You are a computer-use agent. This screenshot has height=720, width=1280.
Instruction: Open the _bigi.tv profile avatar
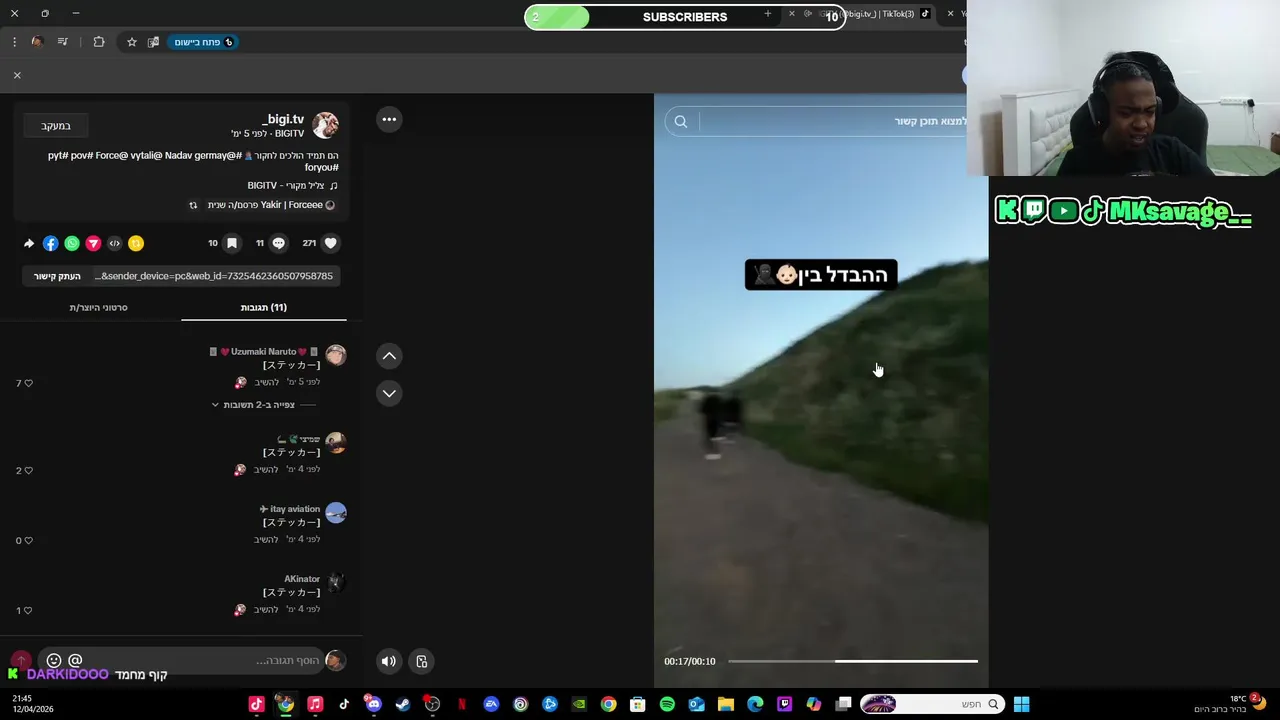pos(325,125)
